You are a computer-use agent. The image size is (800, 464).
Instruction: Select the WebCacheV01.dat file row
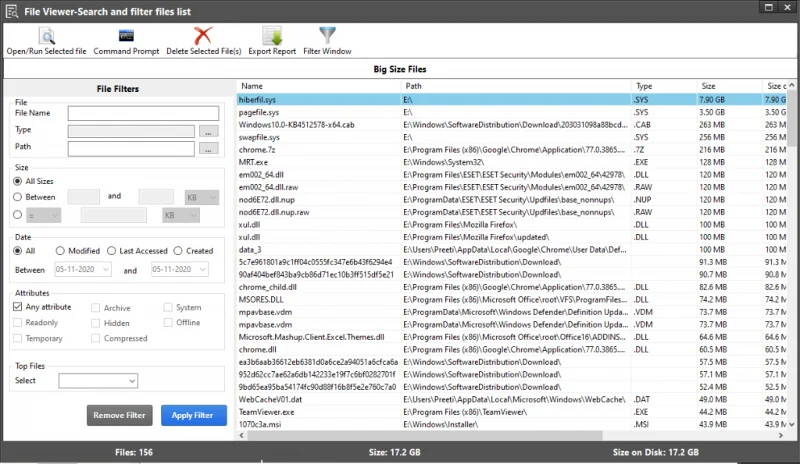[512, 400]
